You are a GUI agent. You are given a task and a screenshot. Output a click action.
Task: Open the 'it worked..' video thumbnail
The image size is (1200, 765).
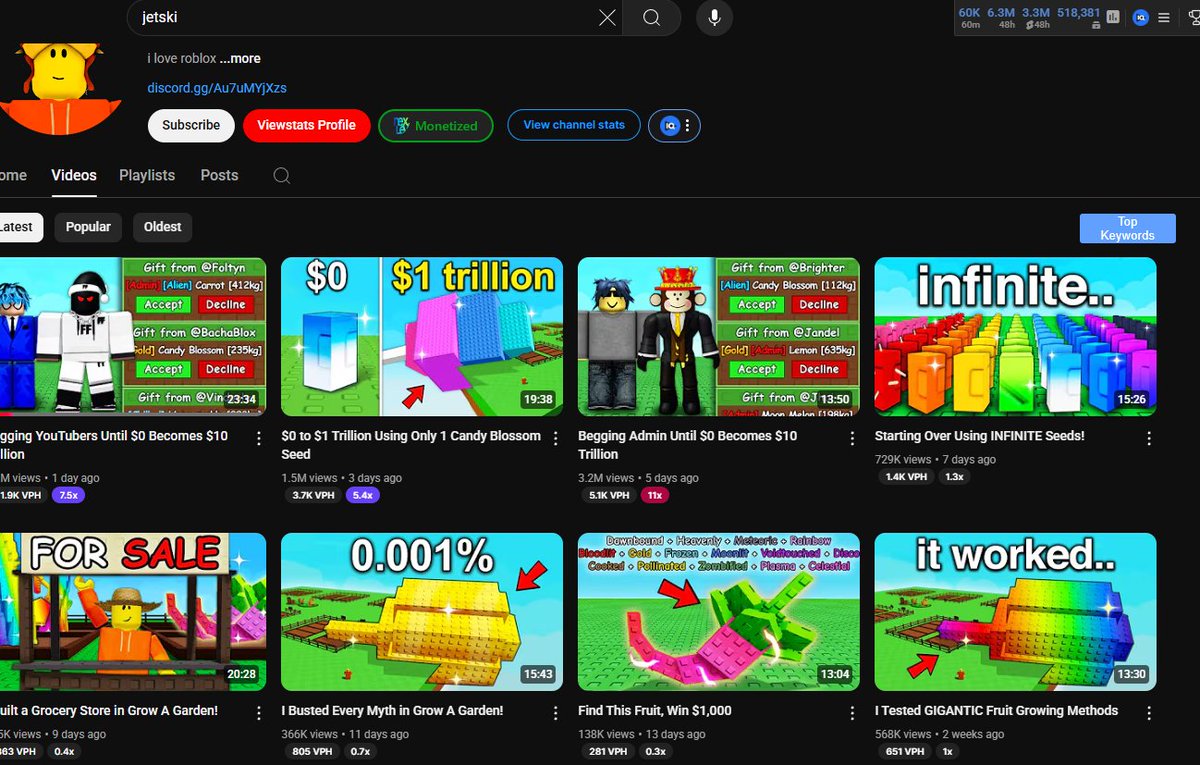point(1016,612)
